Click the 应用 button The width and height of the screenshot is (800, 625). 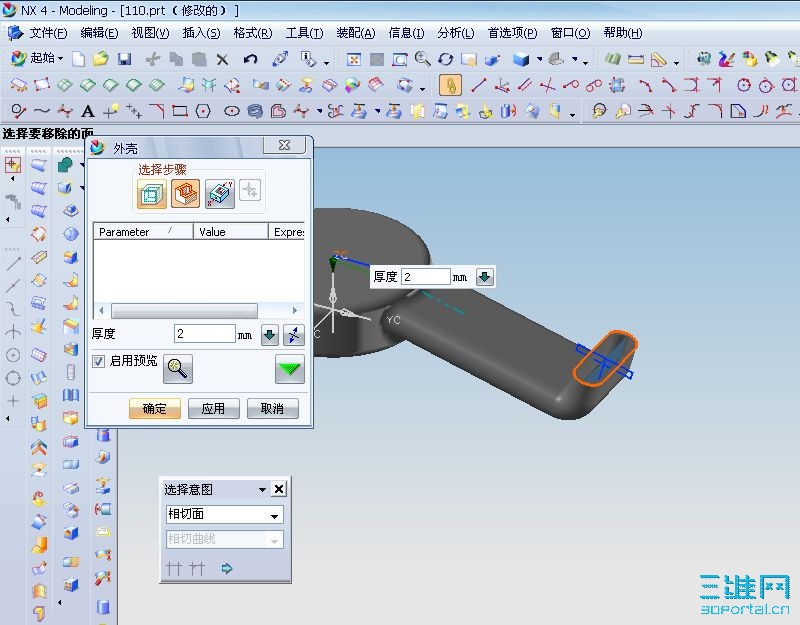(x=213, y=409)
